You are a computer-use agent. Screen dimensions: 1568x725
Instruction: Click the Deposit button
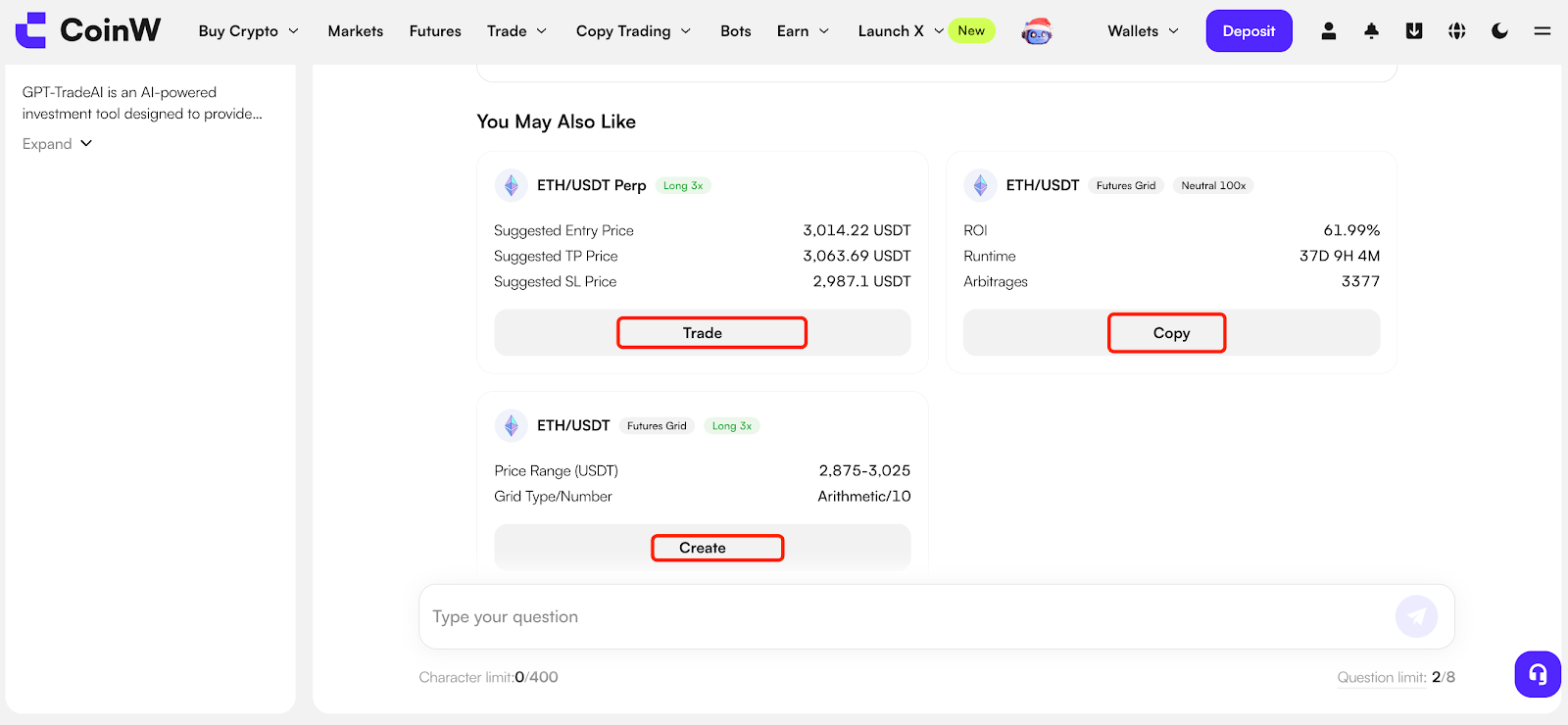click(1249, 31)
